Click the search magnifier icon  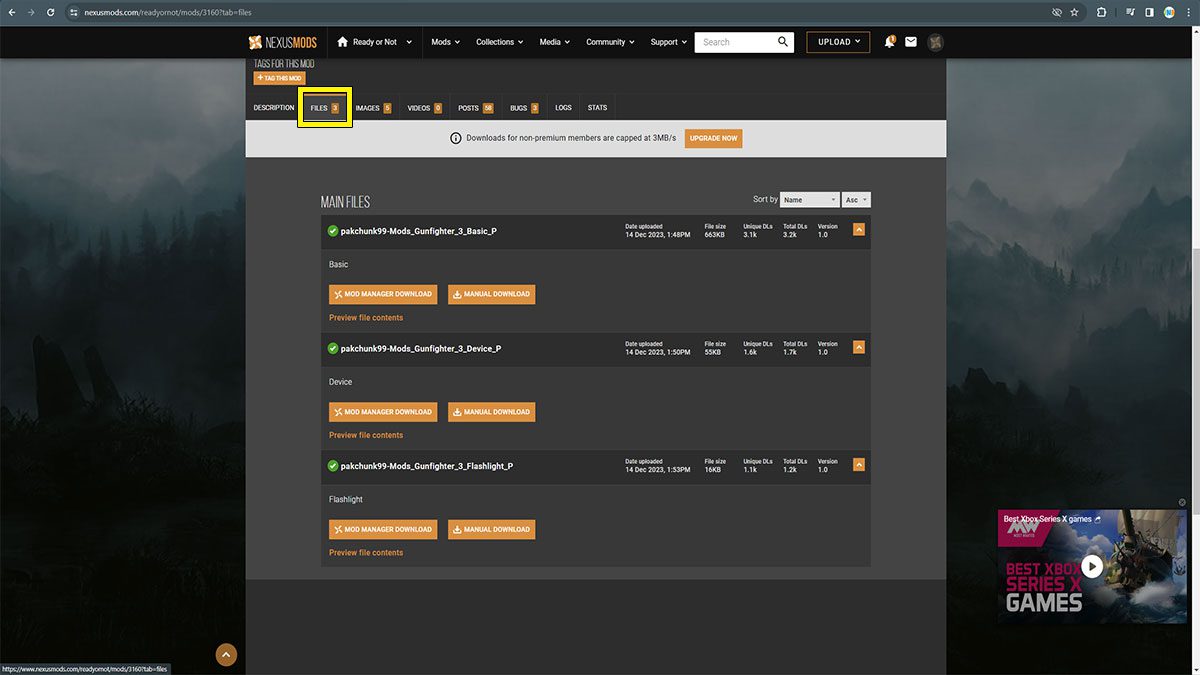tap(784, 42)
